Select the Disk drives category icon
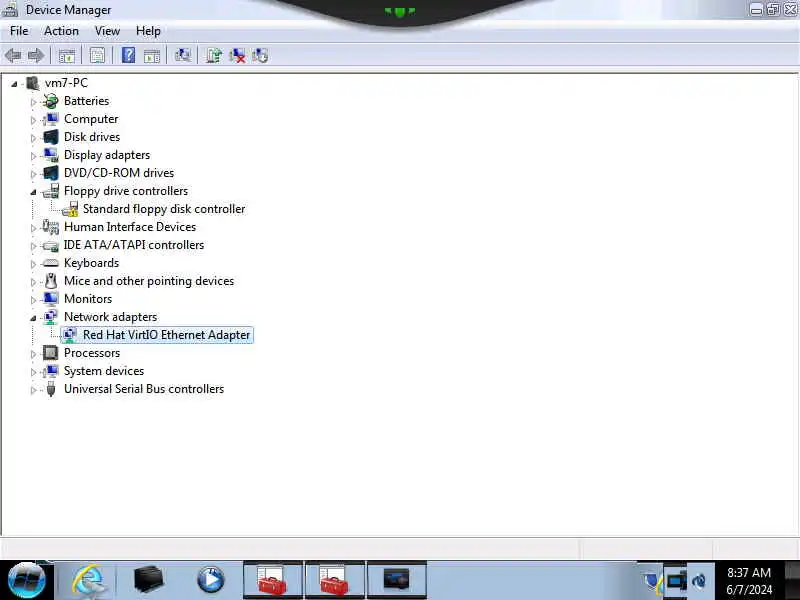800x600 pixels. 51,137
